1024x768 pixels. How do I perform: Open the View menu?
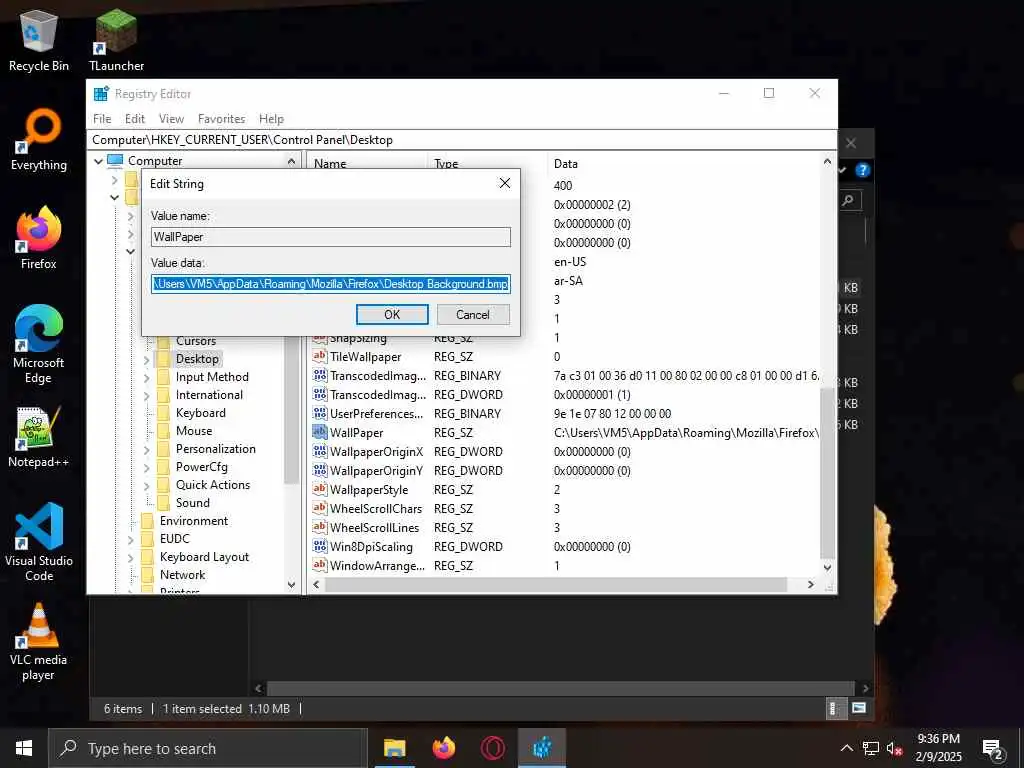click(171, 119)
